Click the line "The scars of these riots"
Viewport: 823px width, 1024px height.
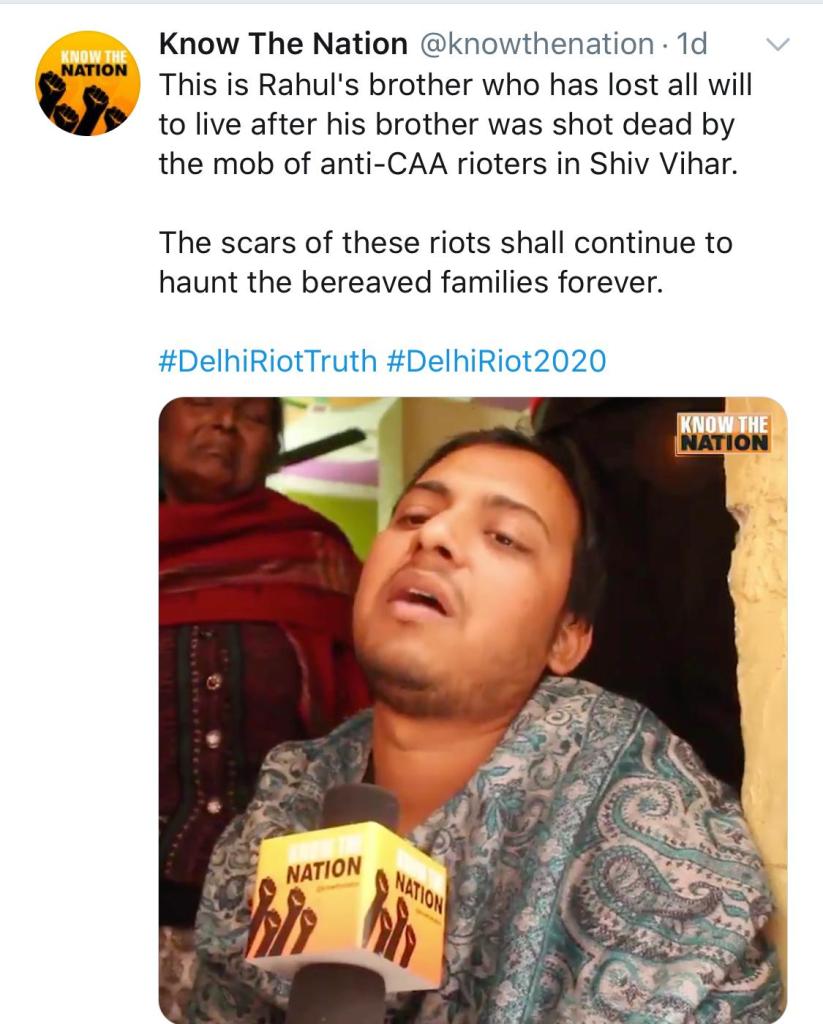pos(330,243)
